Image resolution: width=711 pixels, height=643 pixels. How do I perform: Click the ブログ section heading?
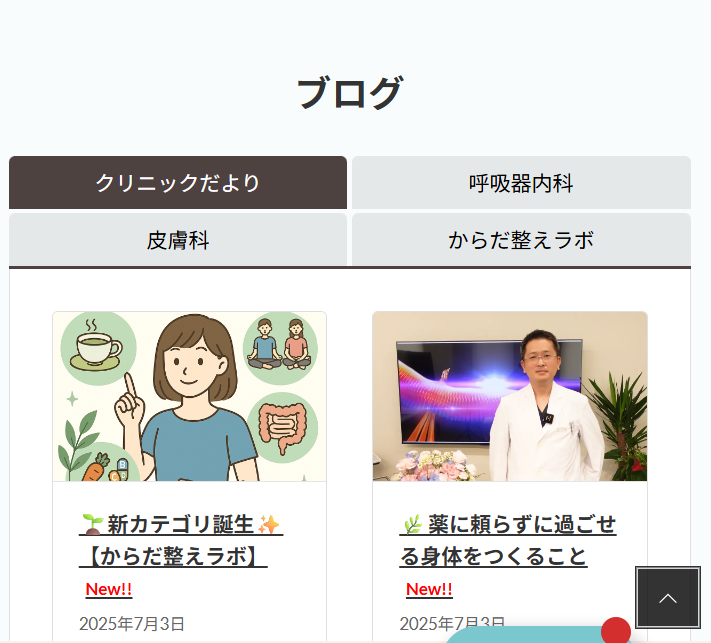(x=350, y=93)
